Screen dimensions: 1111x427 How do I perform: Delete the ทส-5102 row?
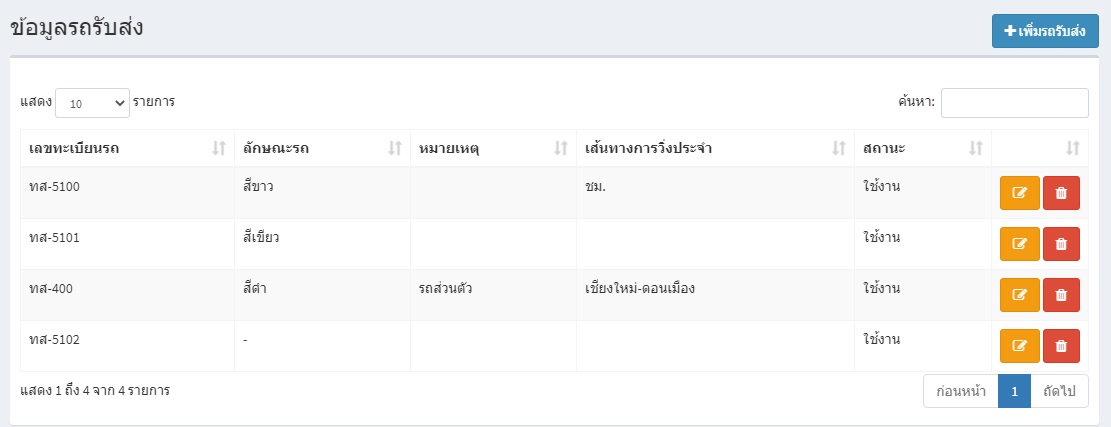pos(1061,346)
